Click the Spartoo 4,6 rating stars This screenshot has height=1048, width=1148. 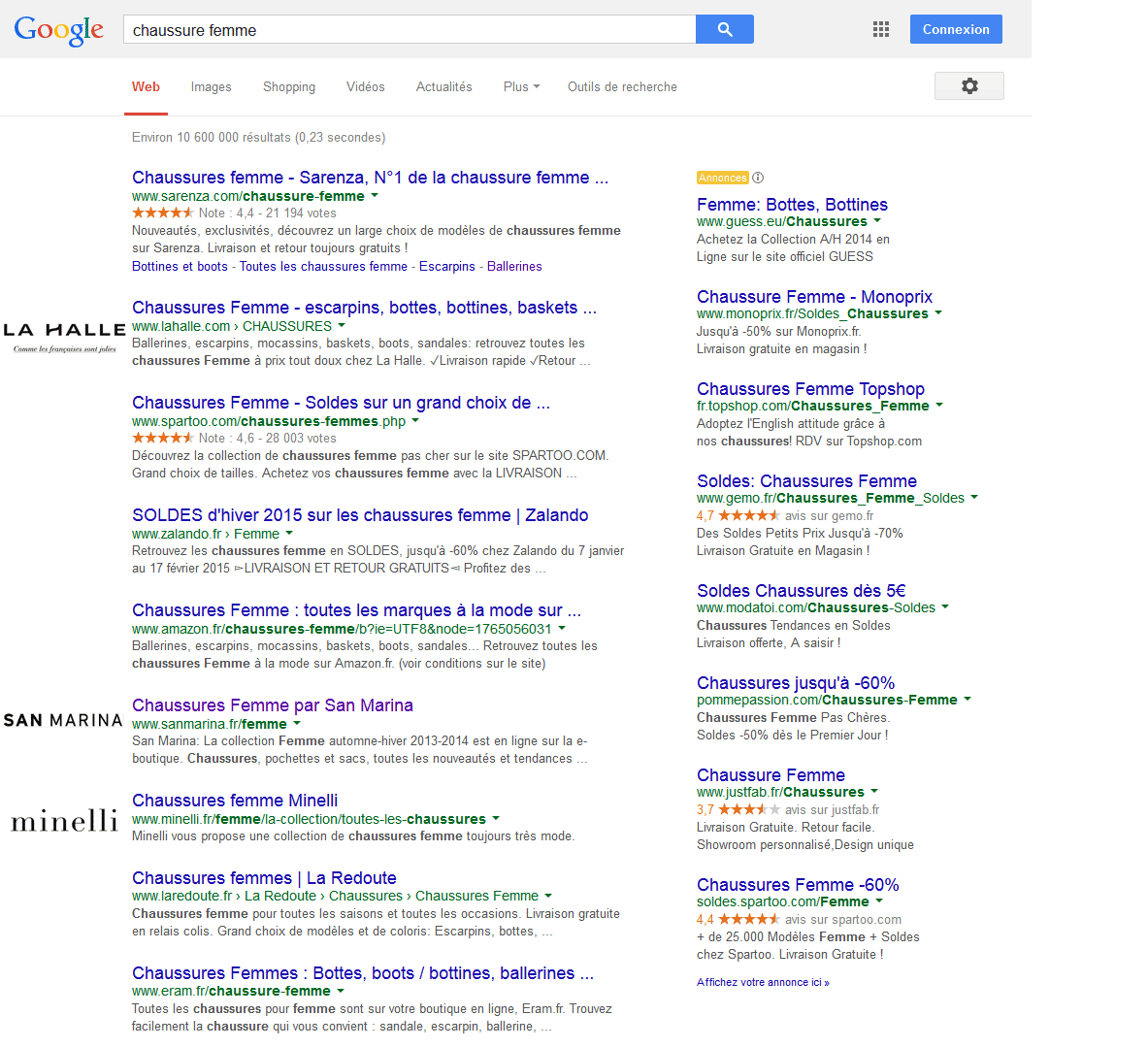coord(162,438)
